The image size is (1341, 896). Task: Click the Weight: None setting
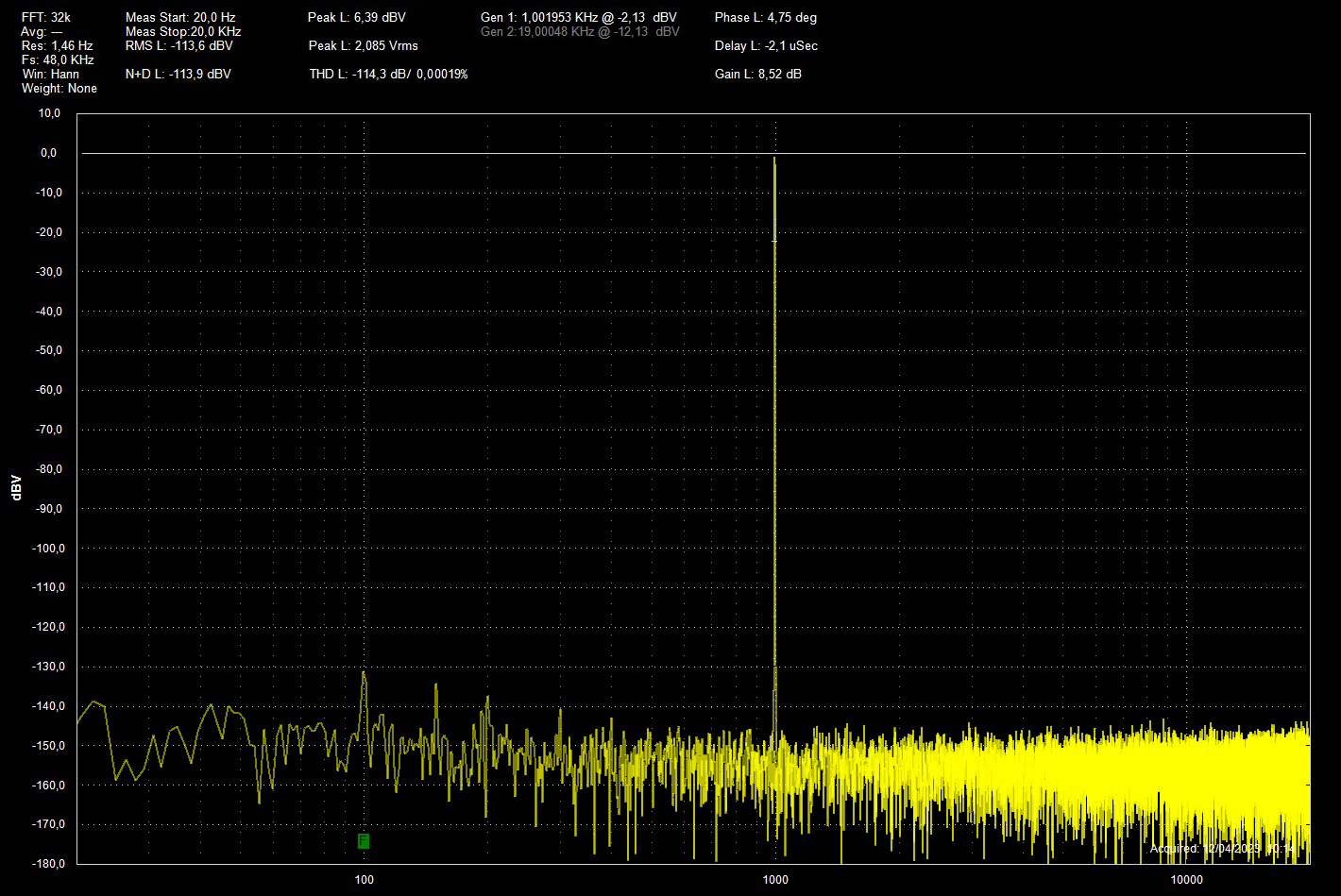click(59, 88)
